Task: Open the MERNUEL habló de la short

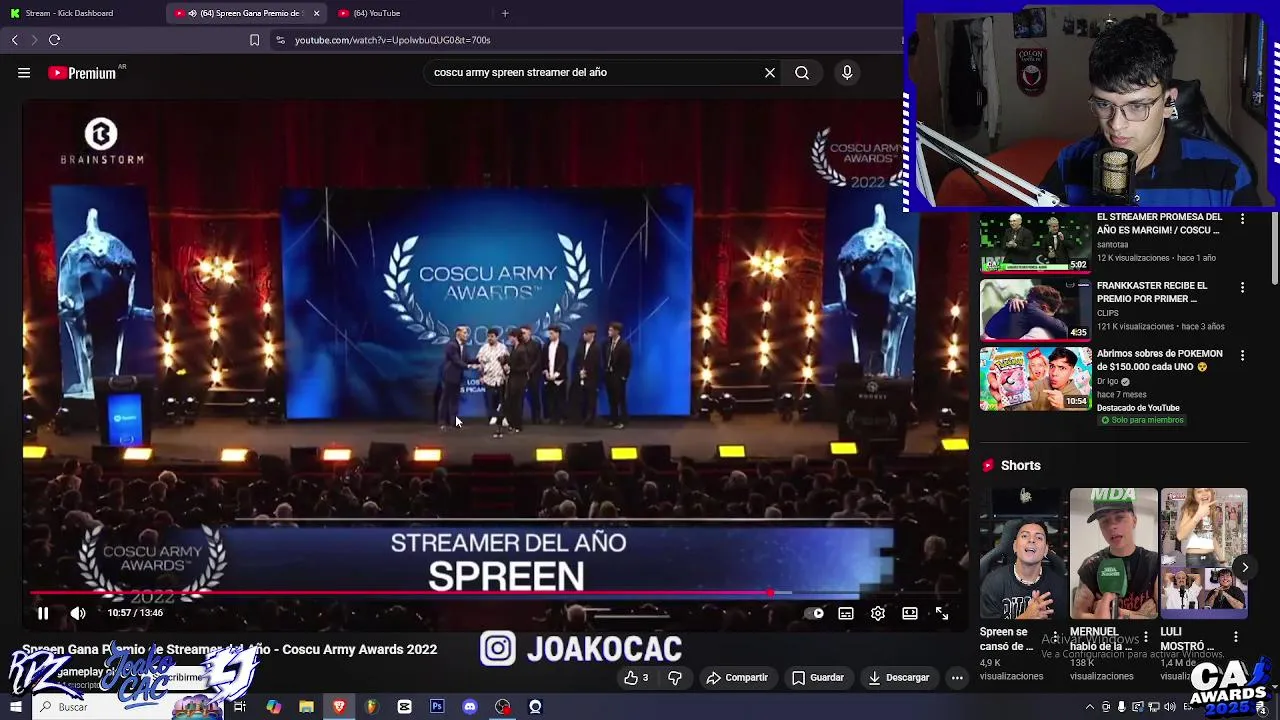Action: click(1114, 553)
